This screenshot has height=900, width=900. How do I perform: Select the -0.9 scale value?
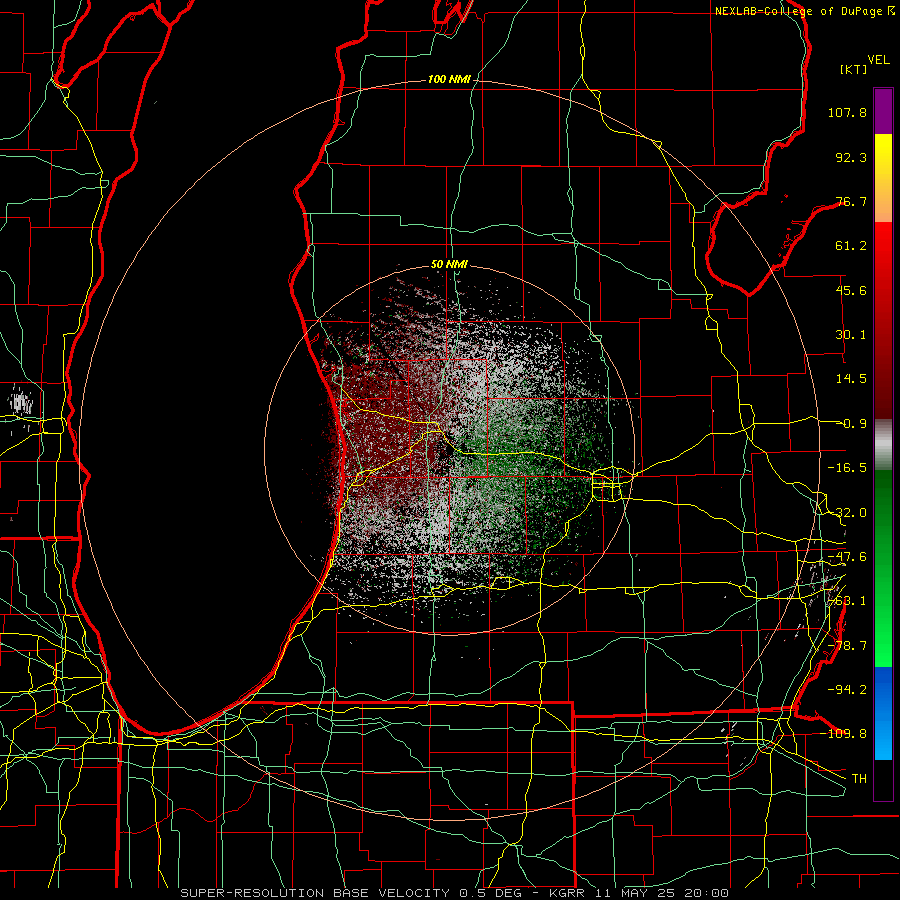point(854,424)
